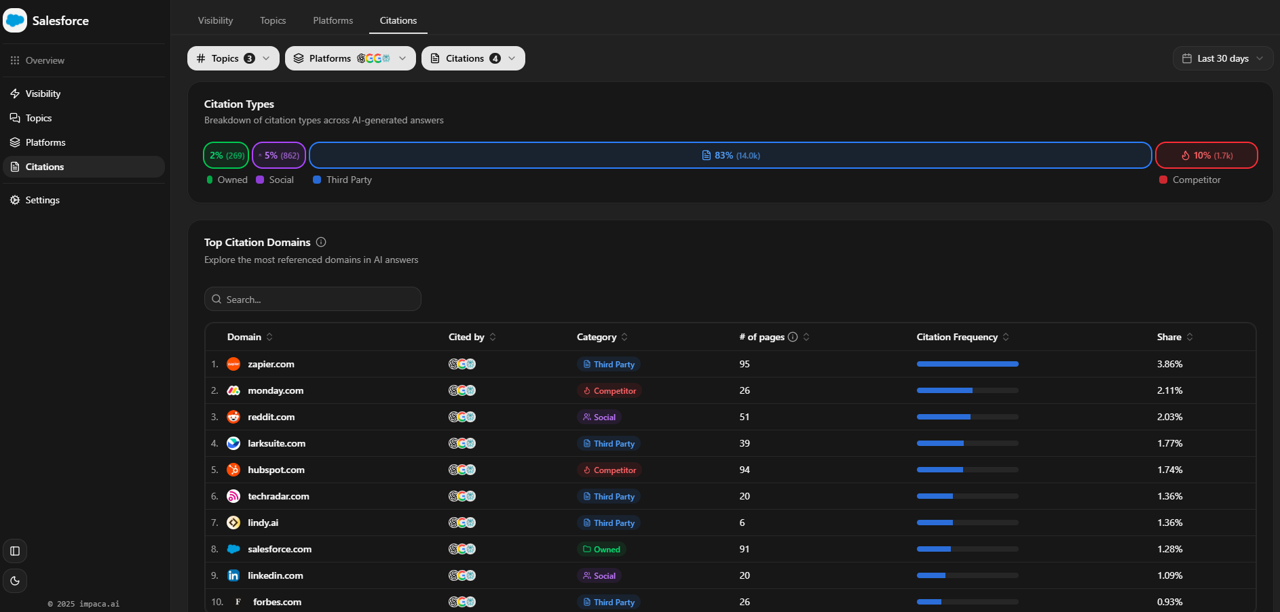Open the Topics filter dropdown
This screenshot has height=612, width=1280.
(x=233, y=58)
